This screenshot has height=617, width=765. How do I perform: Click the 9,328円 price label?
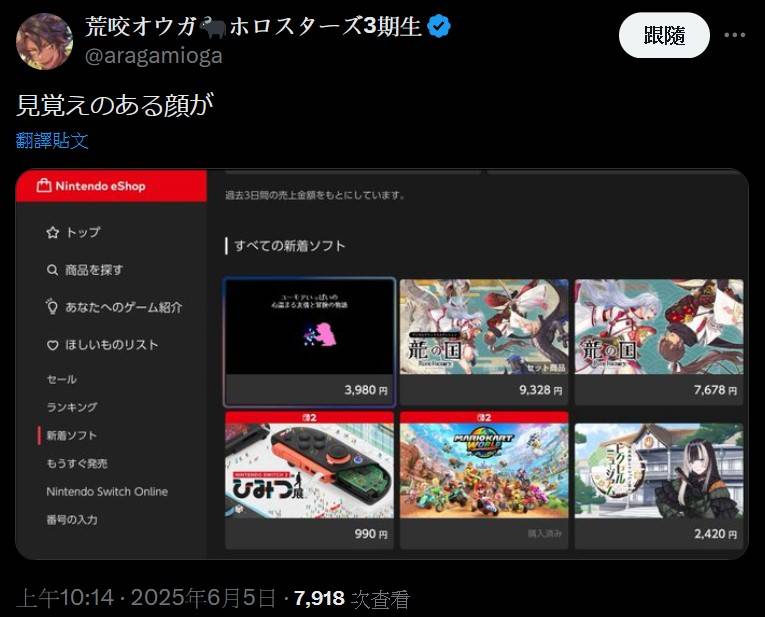(x=541, y=390)
